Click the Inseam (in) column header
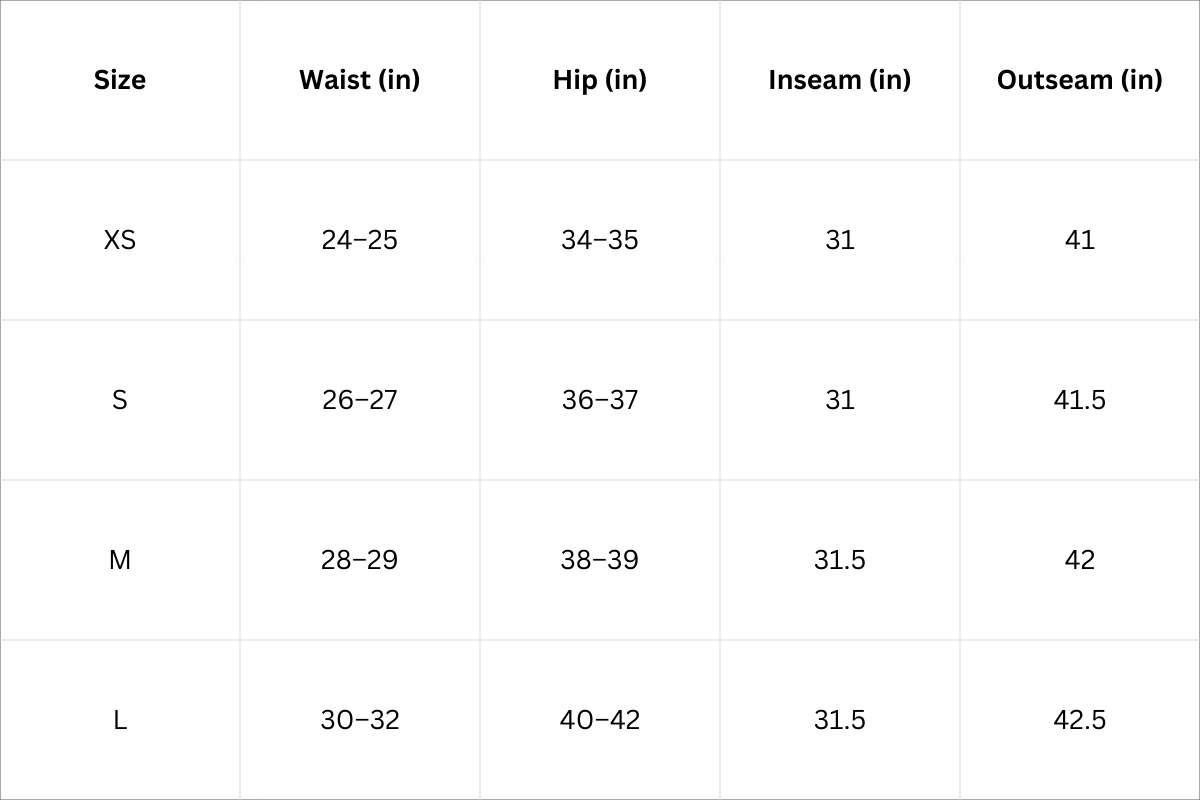 (840, 80)
